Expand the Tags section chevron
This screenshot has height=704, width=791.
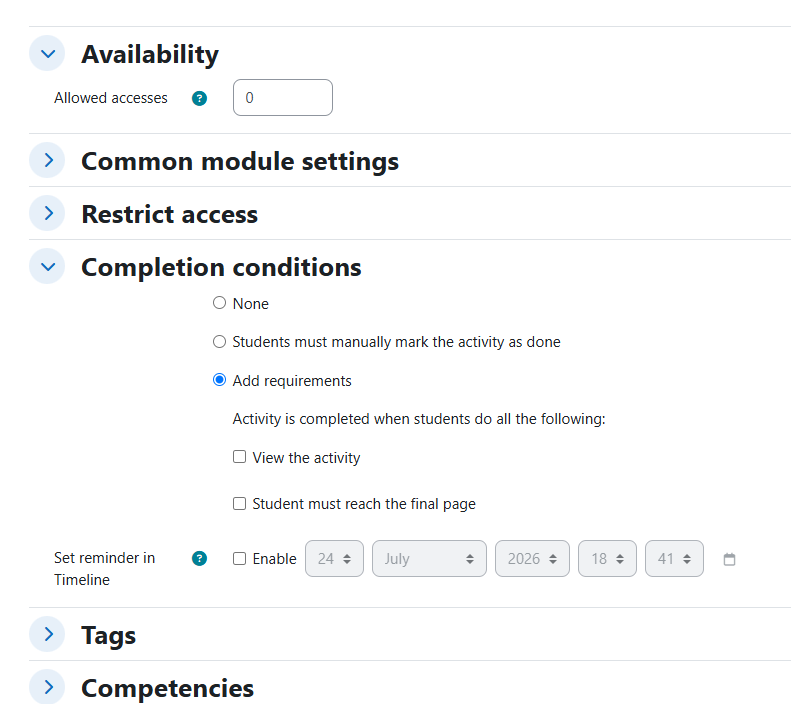(47, 634)
